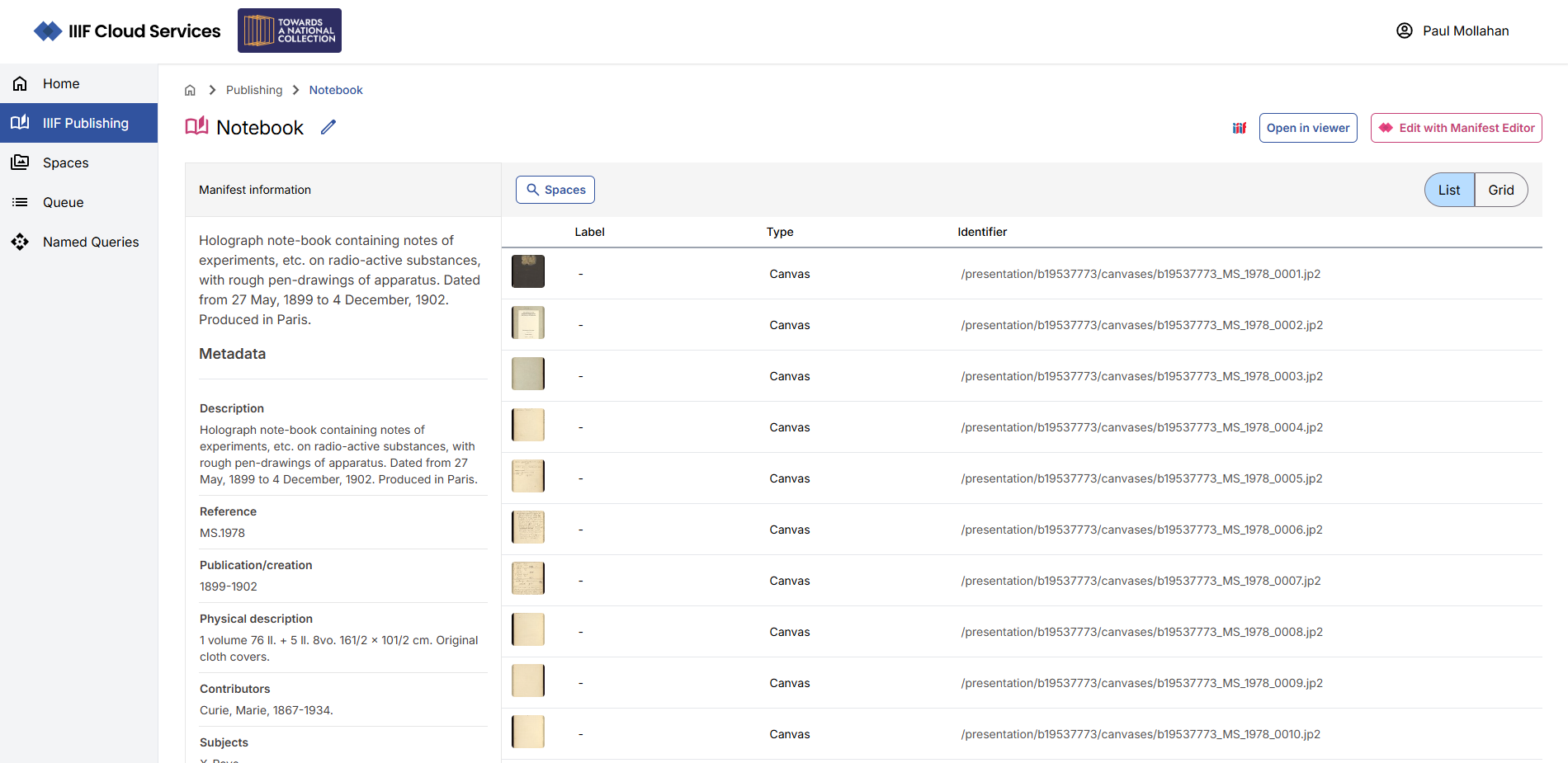Open the Spaces search button above the canvas list
Image resolution: width=1568 pixels, height=763 pixels.
tap(555, 190)
